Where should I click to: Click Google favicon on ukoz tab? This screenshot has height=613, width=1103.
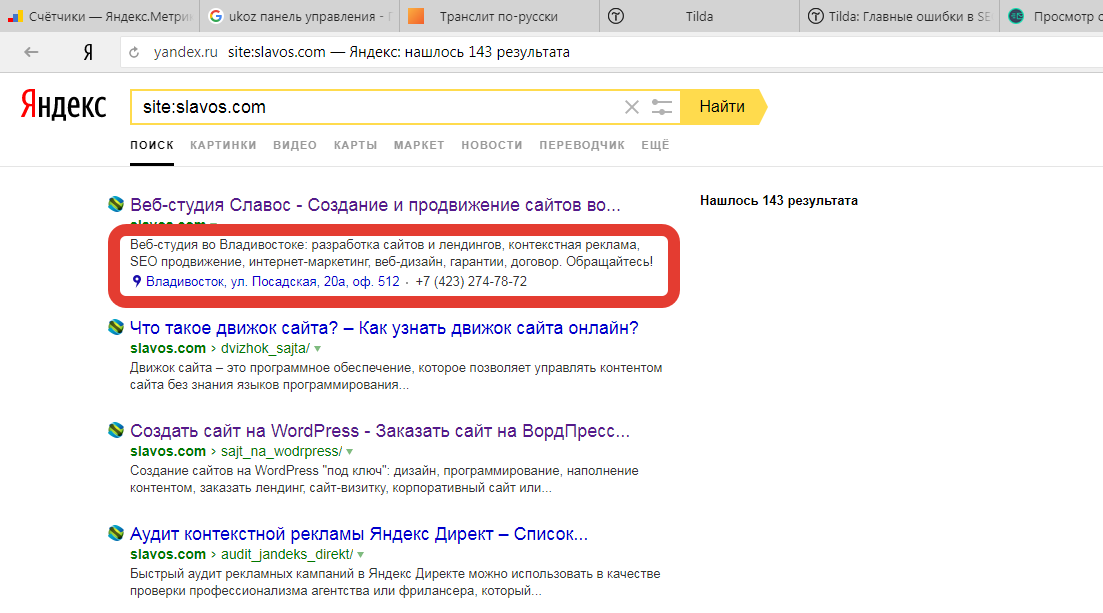click(x=216, y=16)
